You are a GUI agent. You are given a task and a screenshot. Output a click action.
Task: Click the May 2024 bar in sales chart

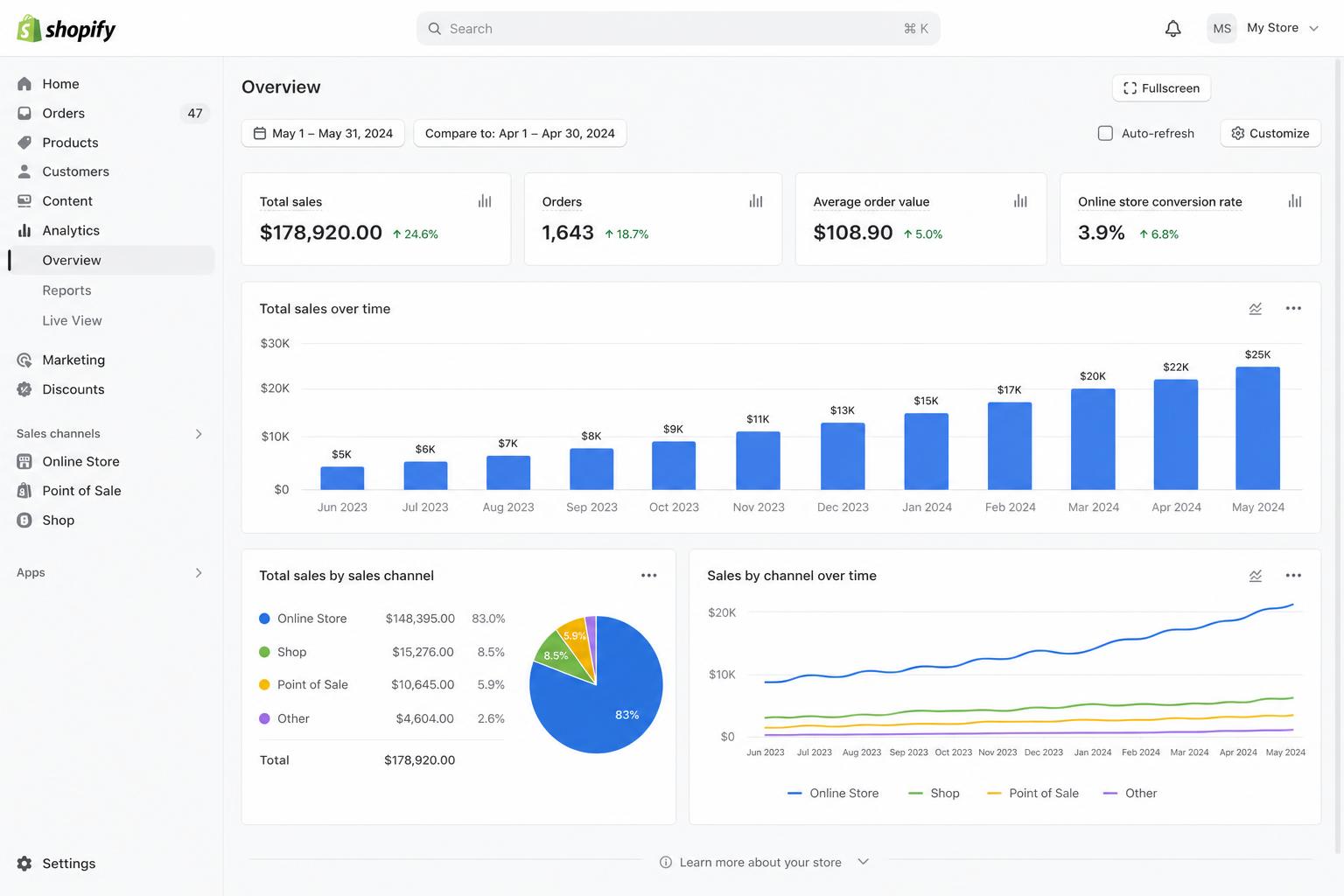coord(1257,428)
